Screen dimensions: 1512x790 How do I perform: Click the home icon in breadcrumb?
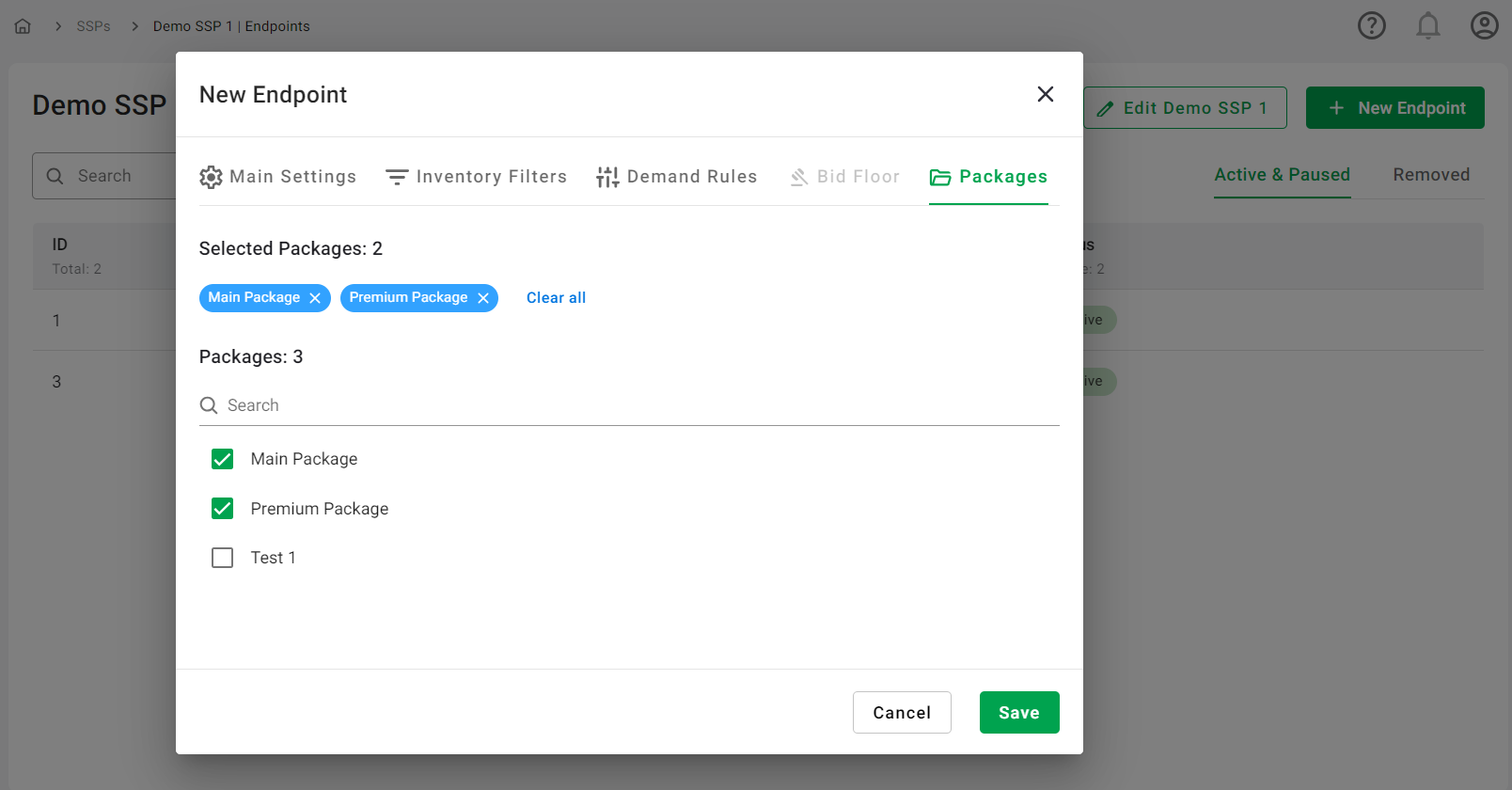23,26
